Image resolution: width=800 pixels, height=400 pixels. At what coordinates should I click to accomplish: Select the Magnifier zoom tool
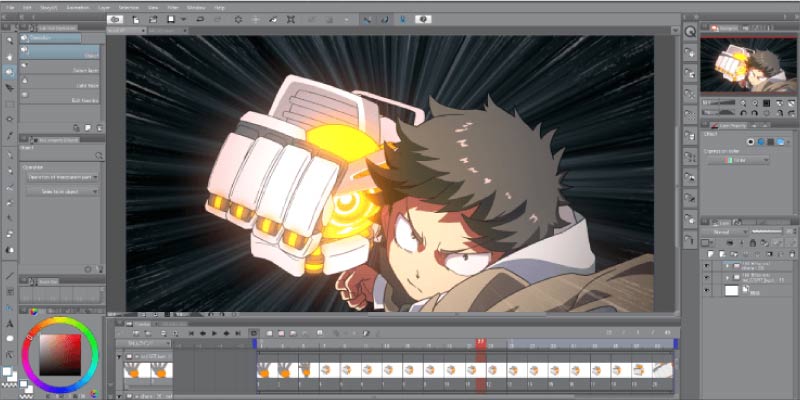point(9,40)
